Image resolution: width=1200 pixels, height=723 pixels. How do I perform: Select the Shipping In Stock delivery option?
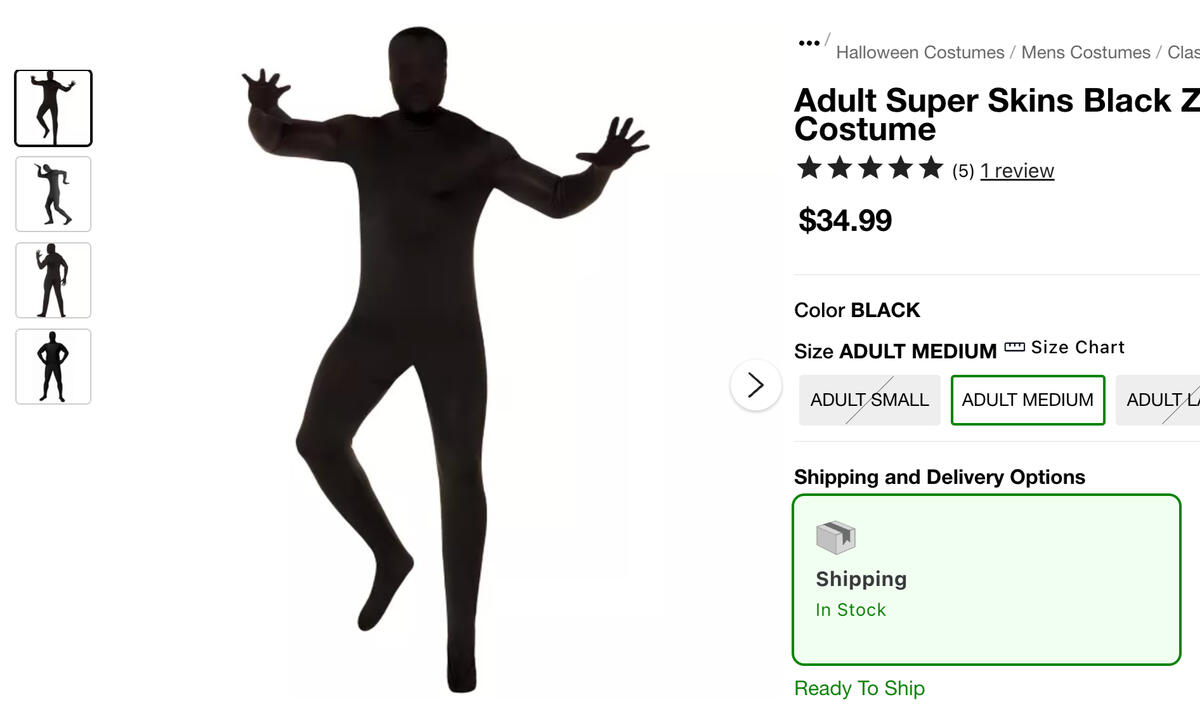(x=986, y=579)
